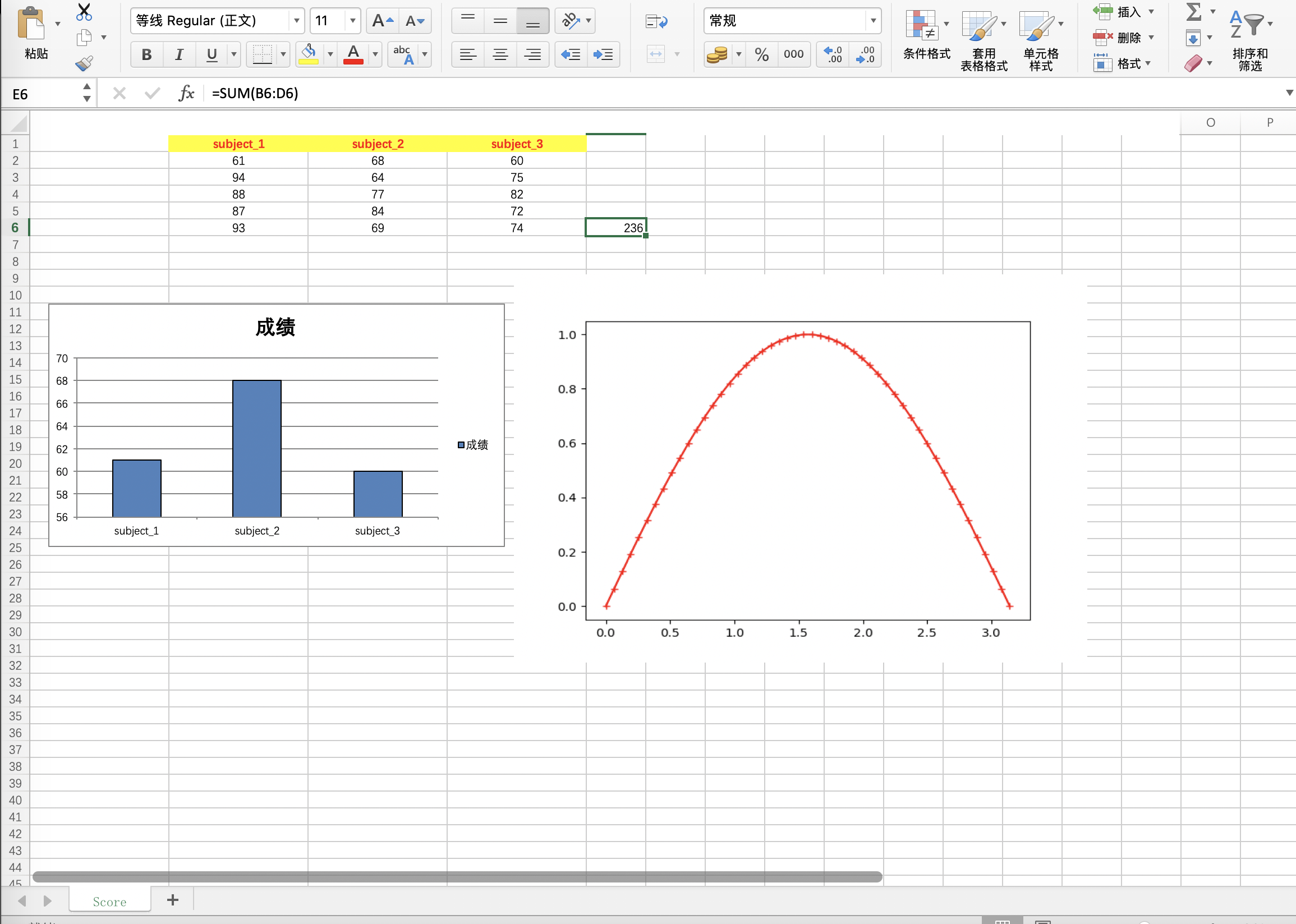Toggle Italic formatting
This screenshot has height=924, width=1296.
[x=178, y=54]
